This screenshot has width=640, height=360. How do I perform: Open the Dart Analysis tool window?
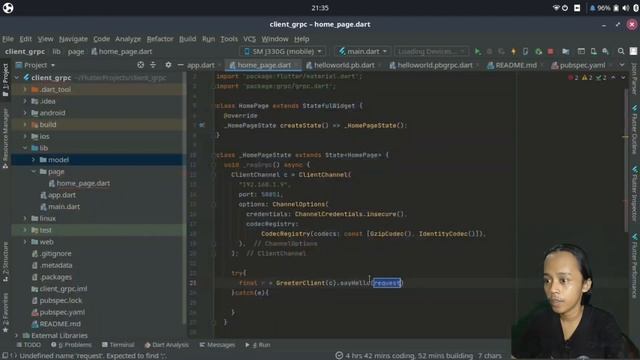pos(167,345)
